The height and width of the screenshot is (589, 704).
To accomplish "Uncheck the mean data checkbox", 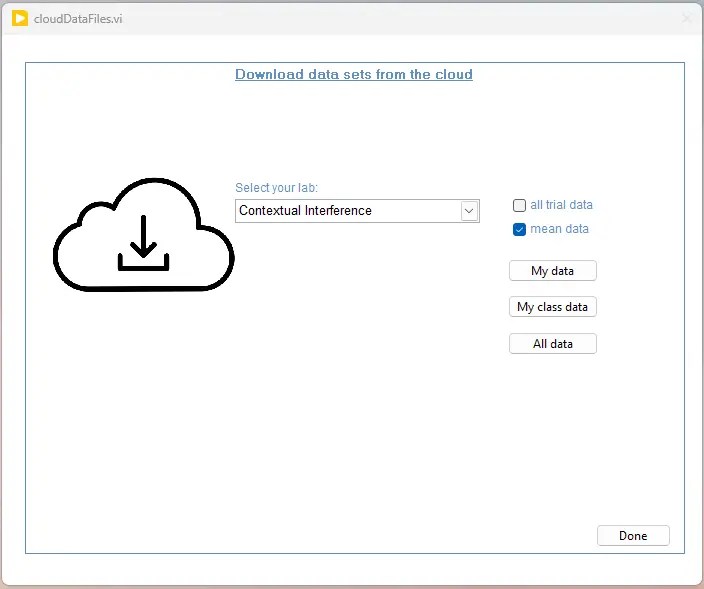I will click(519, 229).
